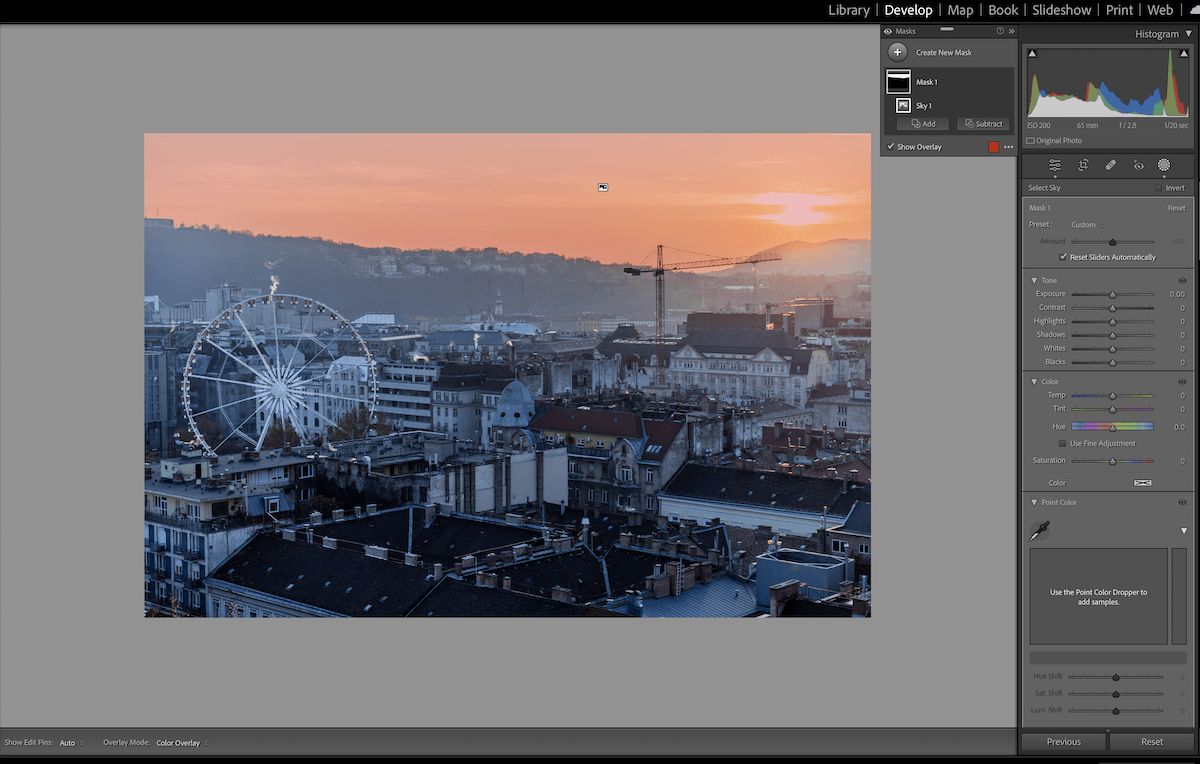Viewport: 1200px width, 764px height.
Task: Select the Sky 1 mask thumbnail
Action: 903,105
